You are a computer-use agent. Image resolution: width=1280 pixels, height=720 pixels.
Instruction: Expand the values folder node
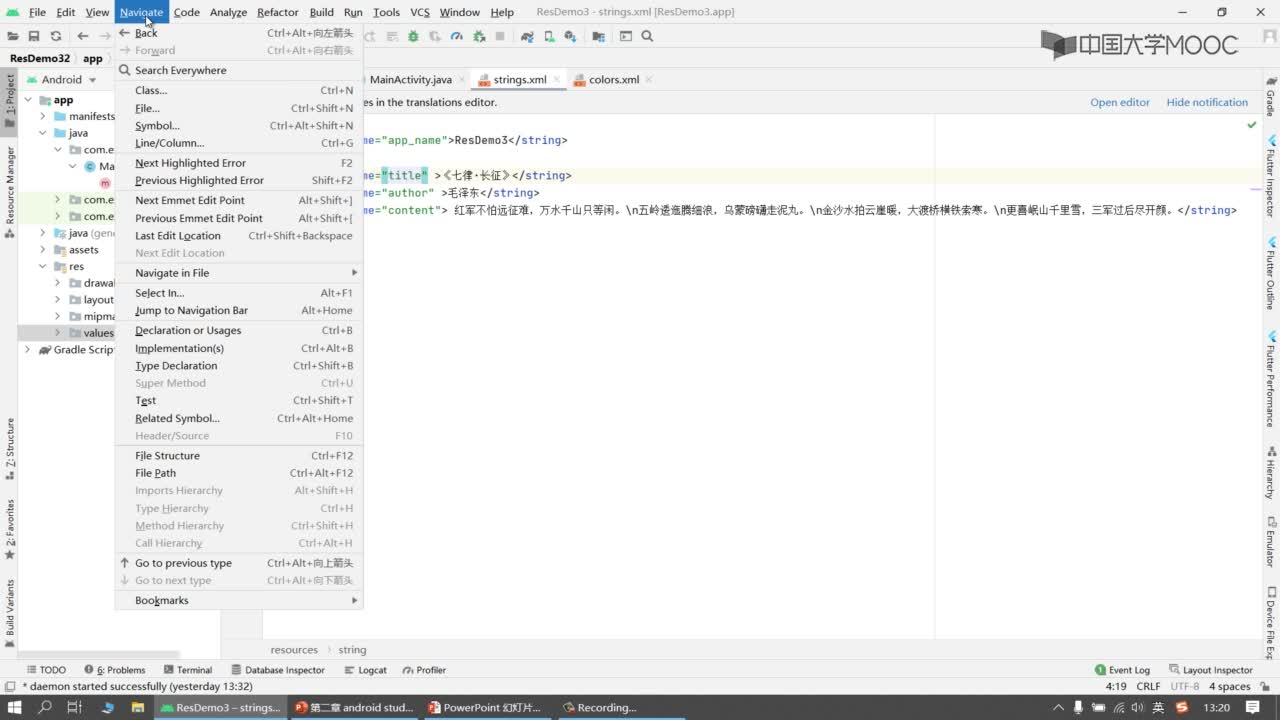58,333
